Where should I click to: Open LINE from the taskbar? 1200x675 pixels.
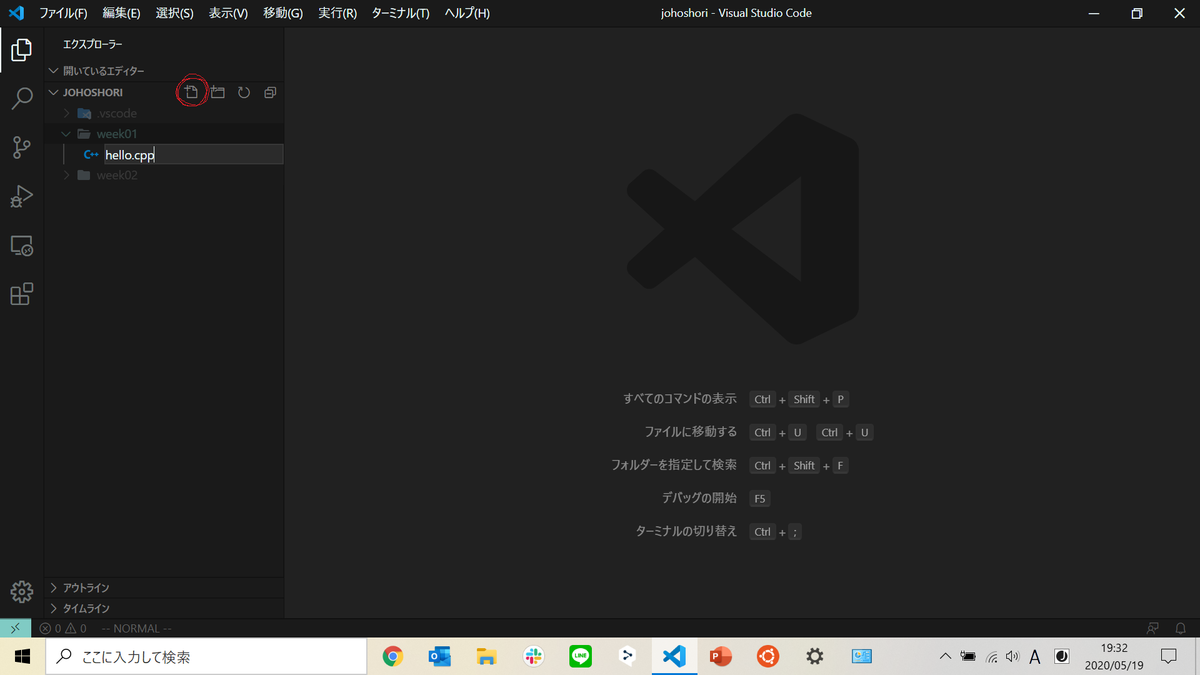point(581,656)
